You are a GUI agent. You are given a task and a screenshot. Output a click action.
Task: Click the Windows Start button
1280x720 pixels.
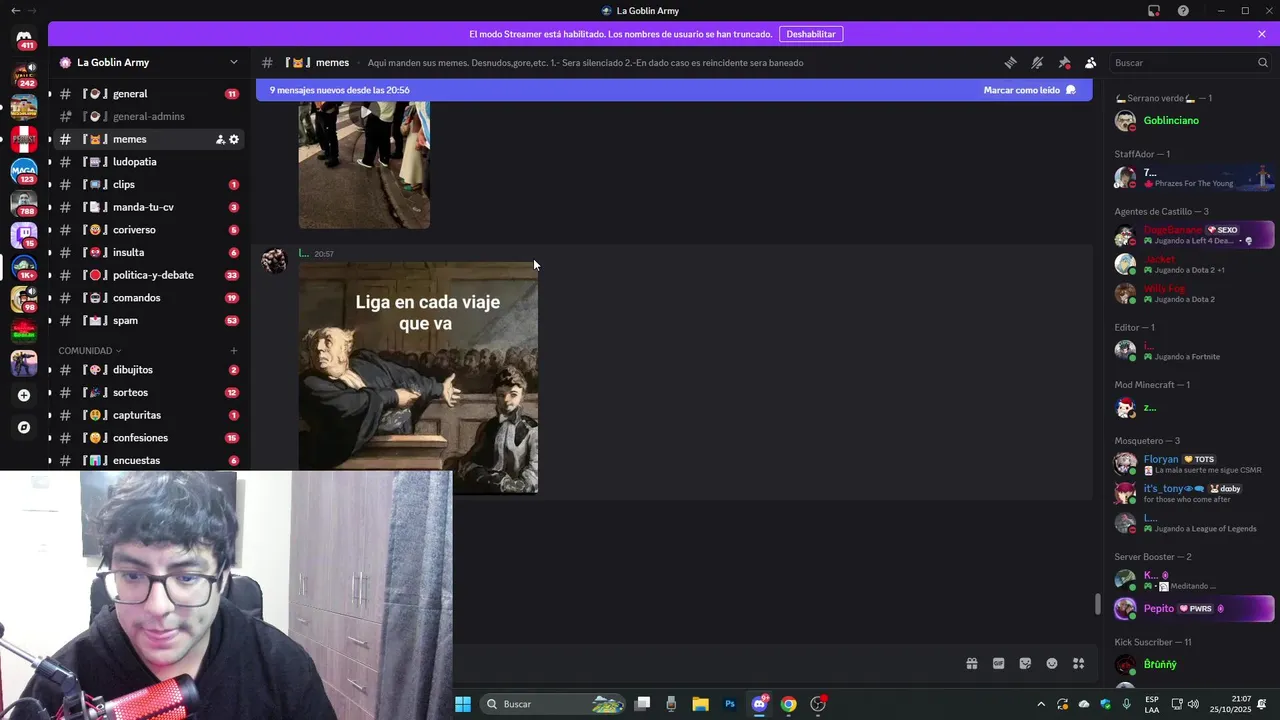(463, 704)
